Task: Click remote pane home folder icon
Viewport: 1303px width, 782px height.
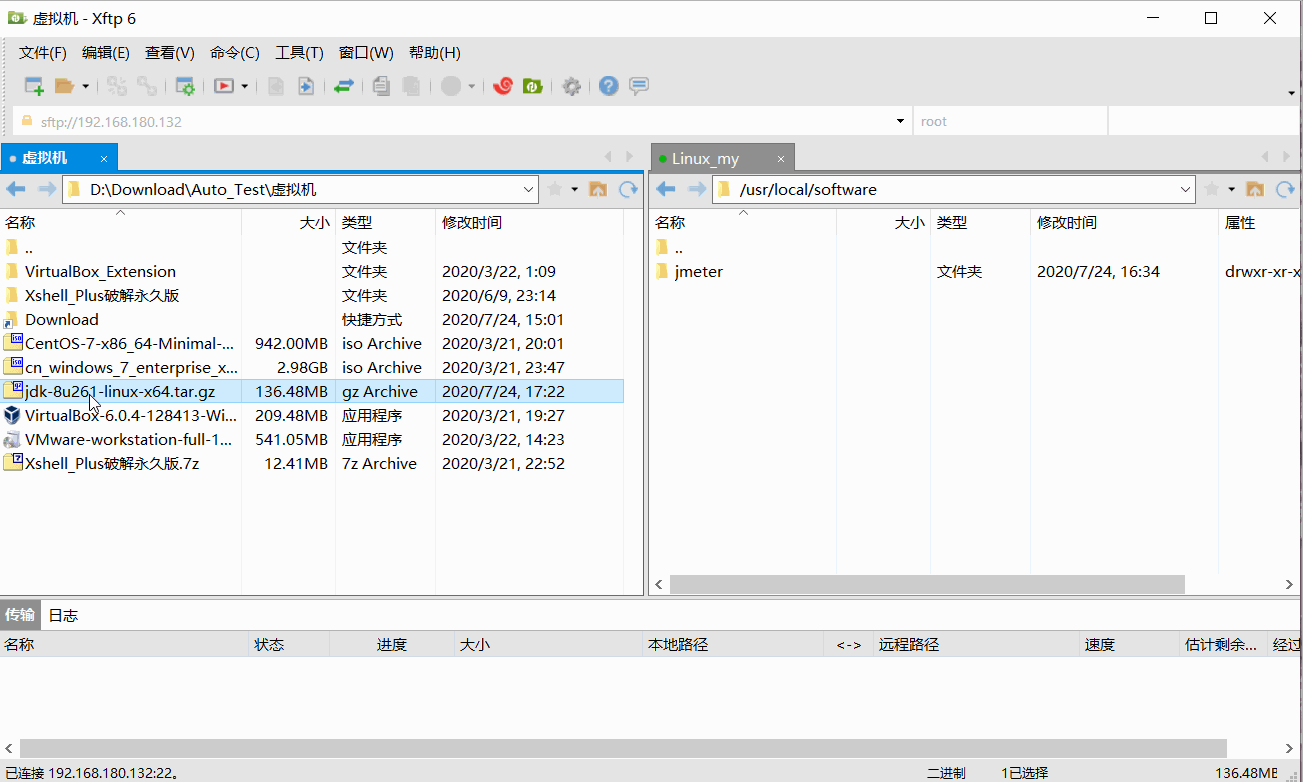Action: pyautogui.click(x=1254, y=189)
